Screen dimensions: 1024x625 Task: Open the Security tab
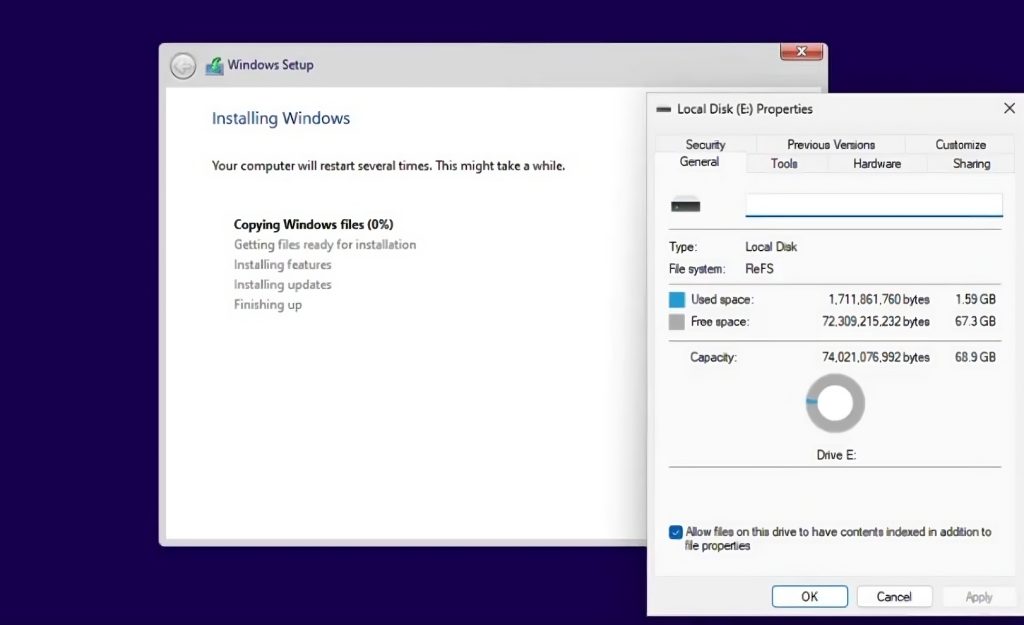pos(705,144)
